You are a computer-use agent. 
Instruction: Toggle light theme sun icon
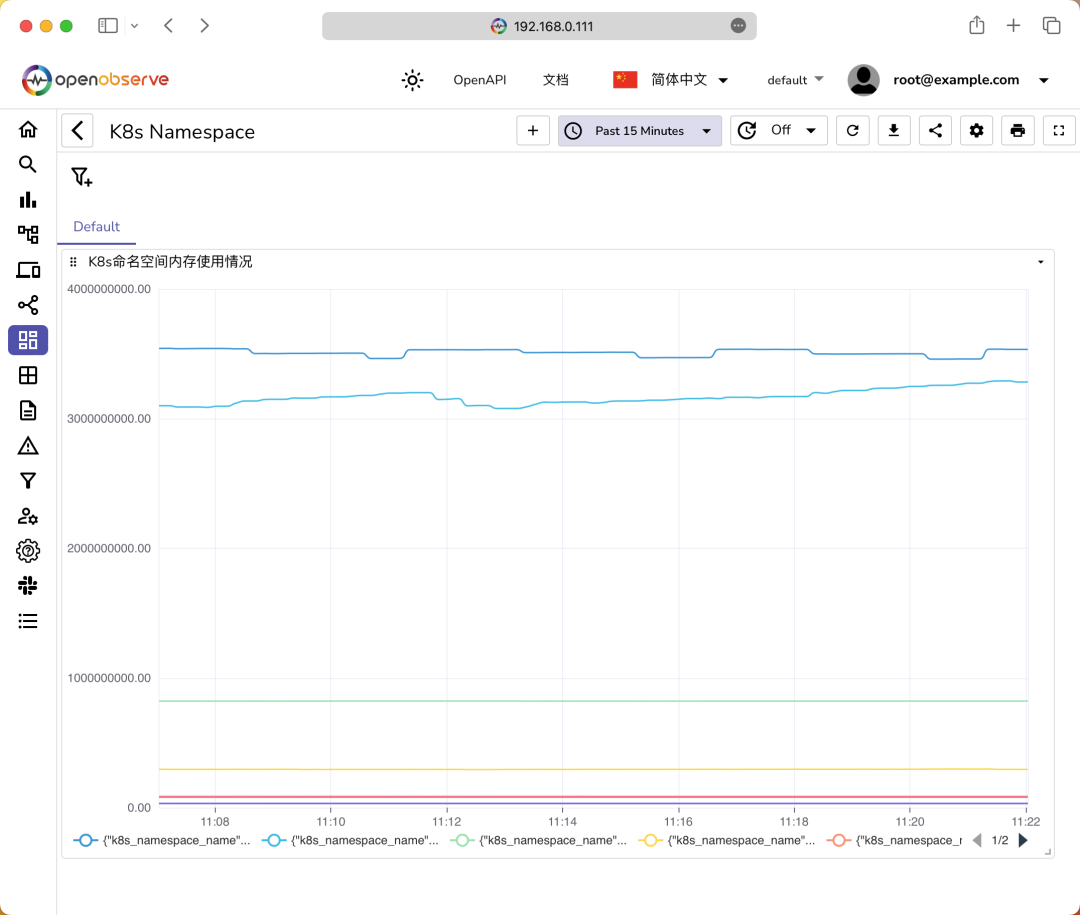click(x=412, y=80)
